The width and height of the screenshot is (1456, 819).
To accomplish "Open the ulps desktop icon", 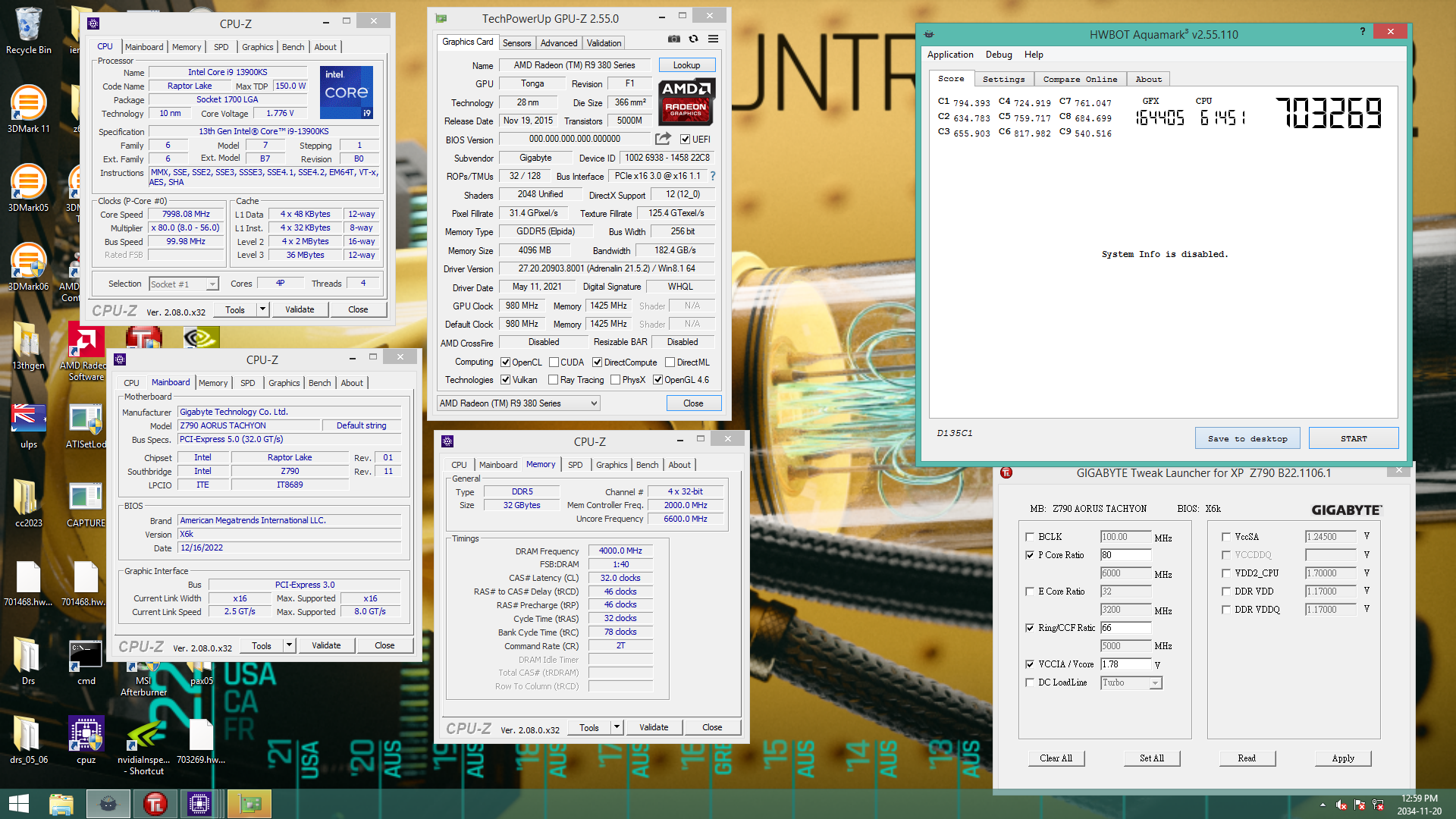I will [x=29, y=425].
